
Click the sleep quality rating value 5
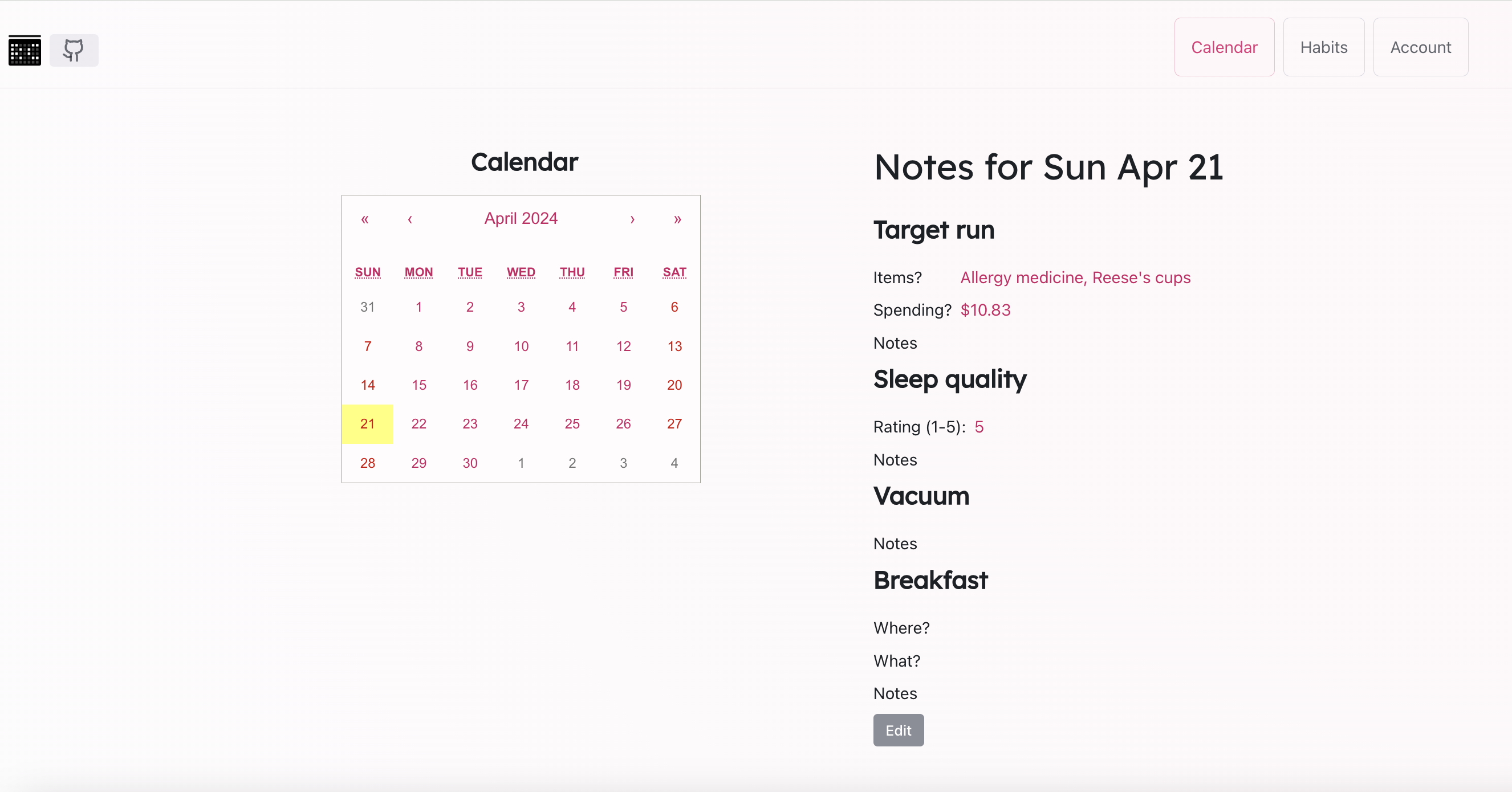pyautogui.click(x=978, y=427)
